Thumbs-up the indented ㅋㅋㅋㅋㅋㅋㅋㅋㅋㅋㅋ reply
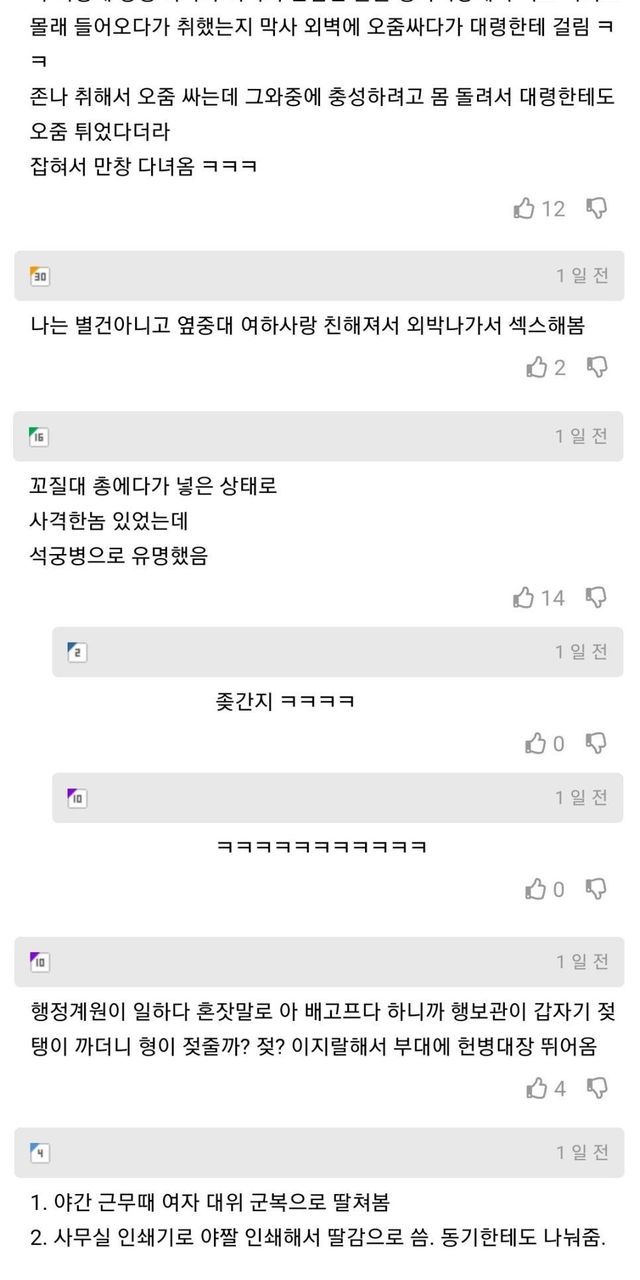The height and width of the screenshot is (1280, 640). tap(537, 888)
